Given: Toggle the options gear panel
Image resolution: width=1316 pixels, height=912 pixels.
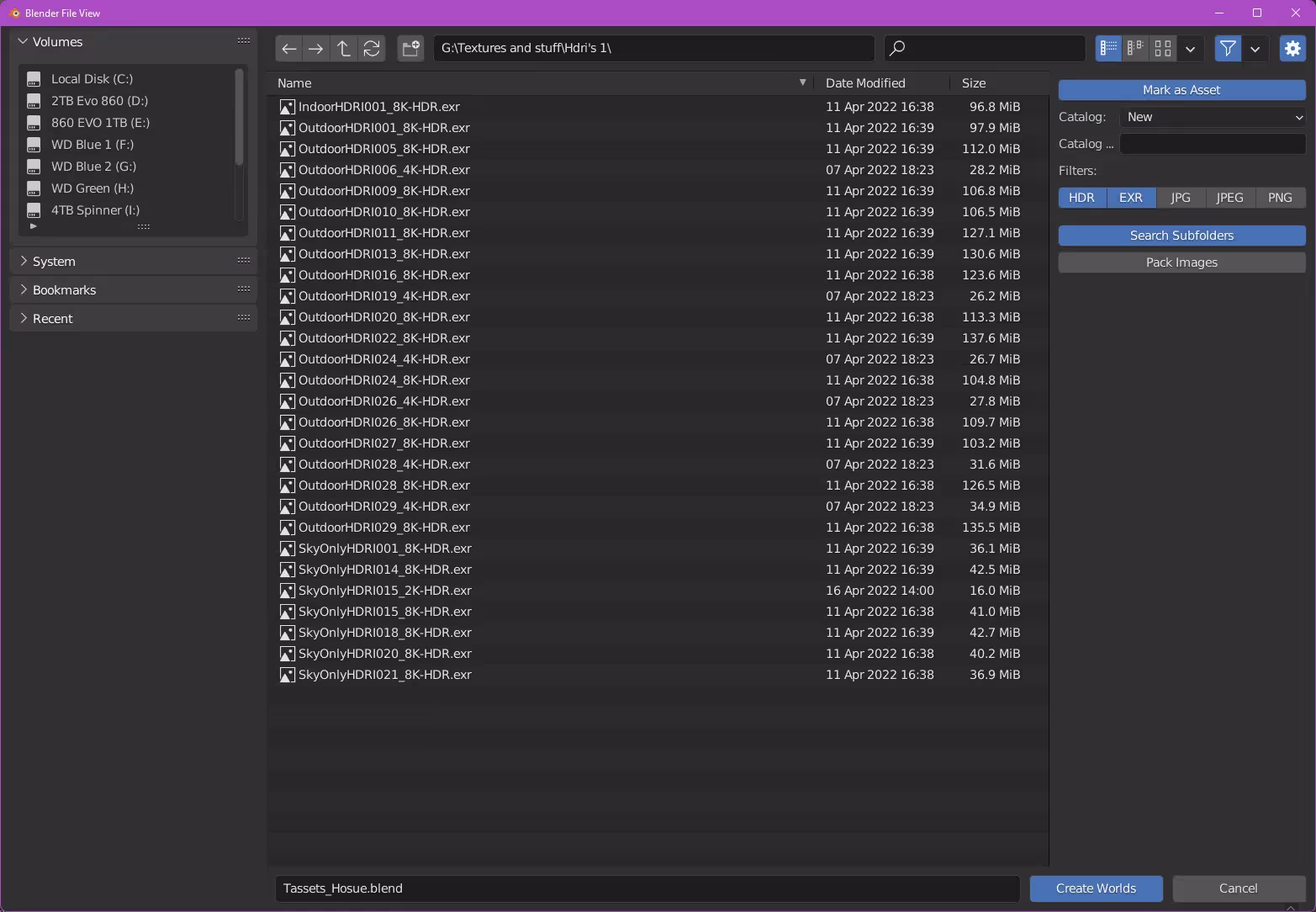Looking at the screenshot, I should [1292, 49].
